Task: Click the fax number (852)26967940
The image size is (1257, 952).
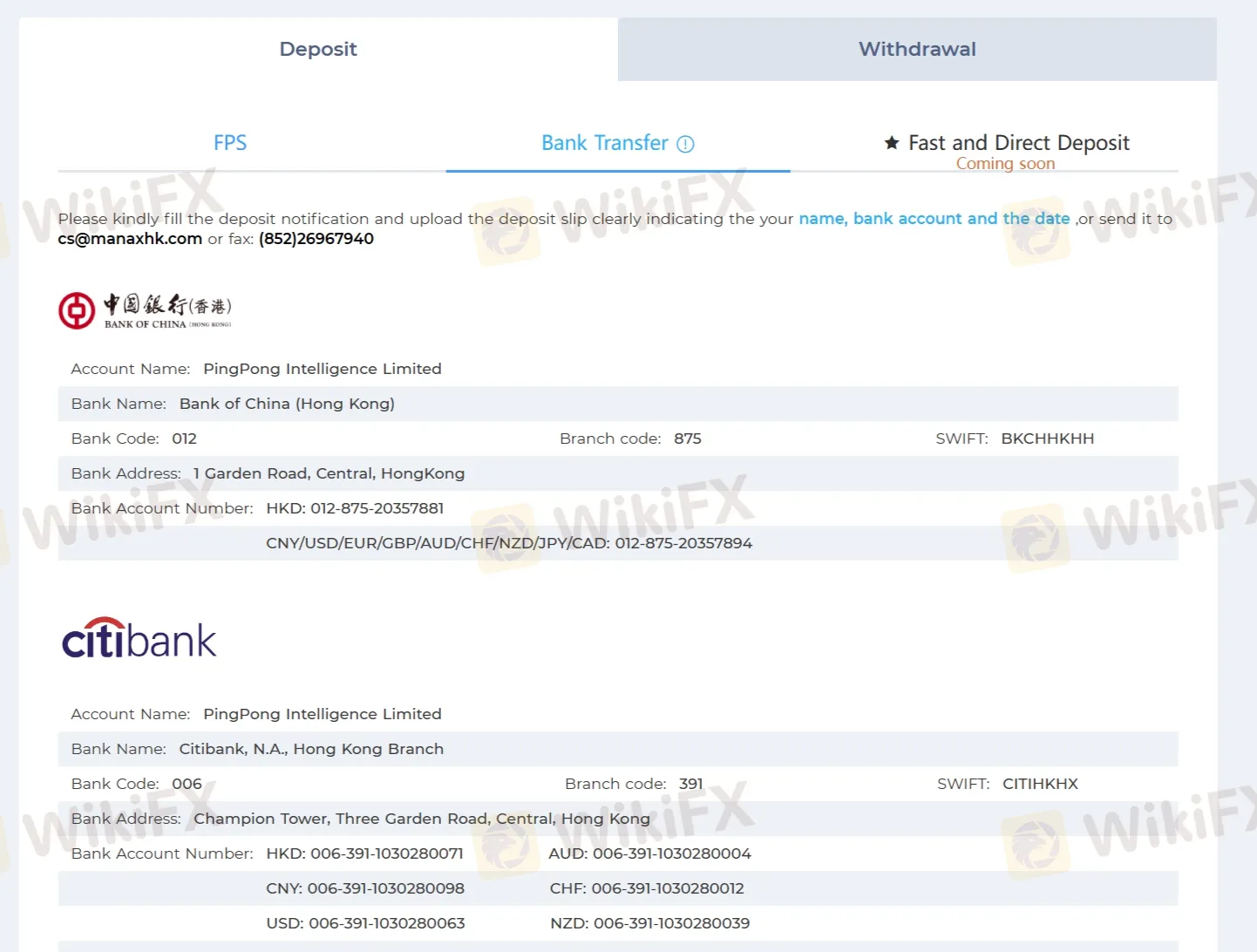Action: 316,238
